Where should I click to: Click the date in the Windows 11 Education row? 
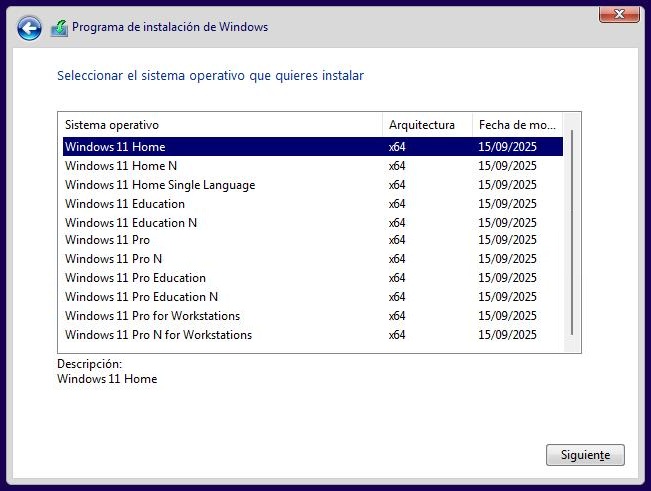507,204
